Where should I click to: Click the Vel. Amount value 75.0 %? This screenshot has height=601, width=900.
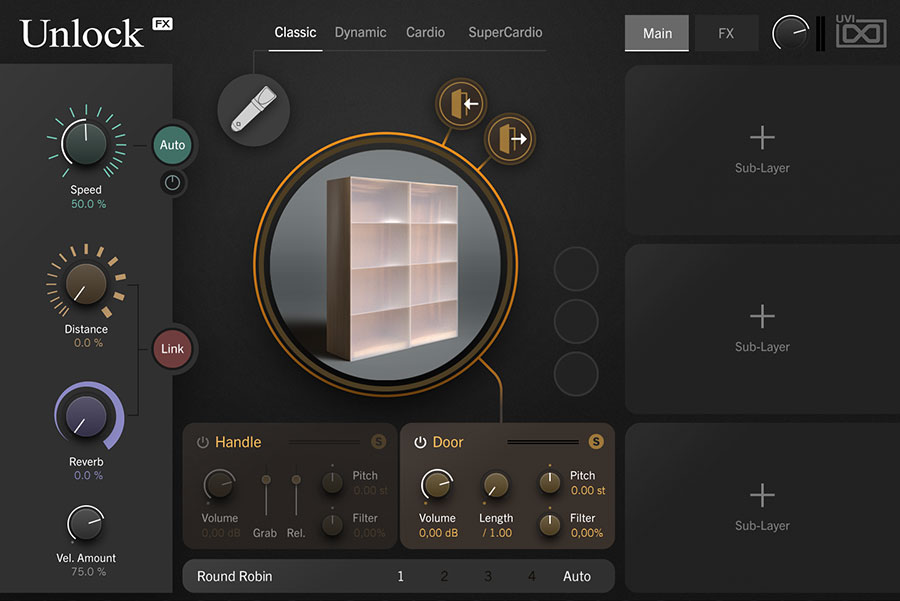88,572
